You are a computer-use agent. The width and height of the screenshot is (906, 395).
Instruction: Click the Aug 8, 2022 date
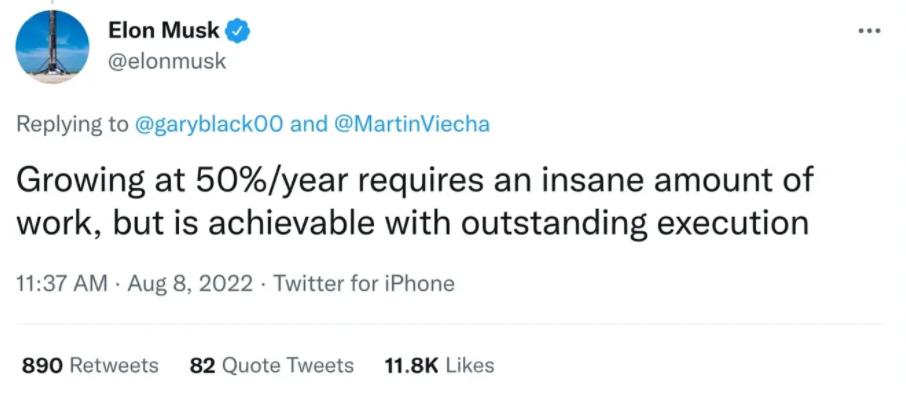(190, 284)
